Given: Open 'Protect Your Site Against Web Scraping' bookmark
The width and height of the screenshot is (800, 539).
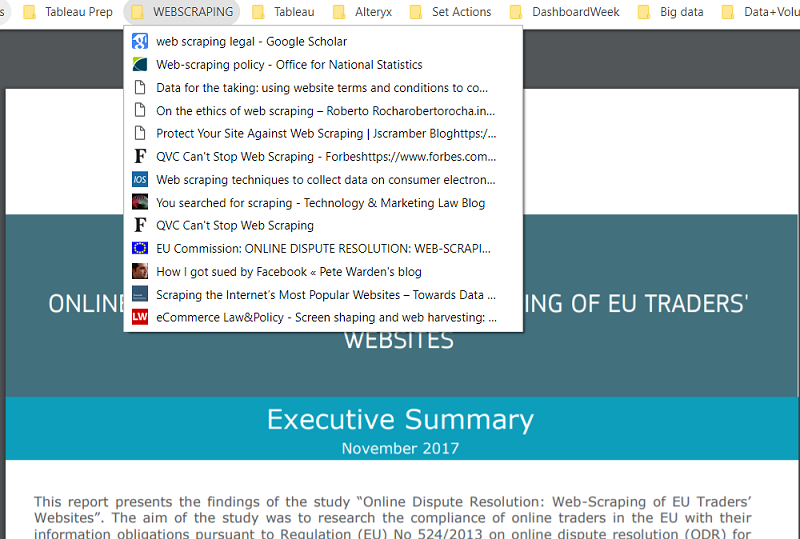Looking at the screenshot, I should 323,133.
